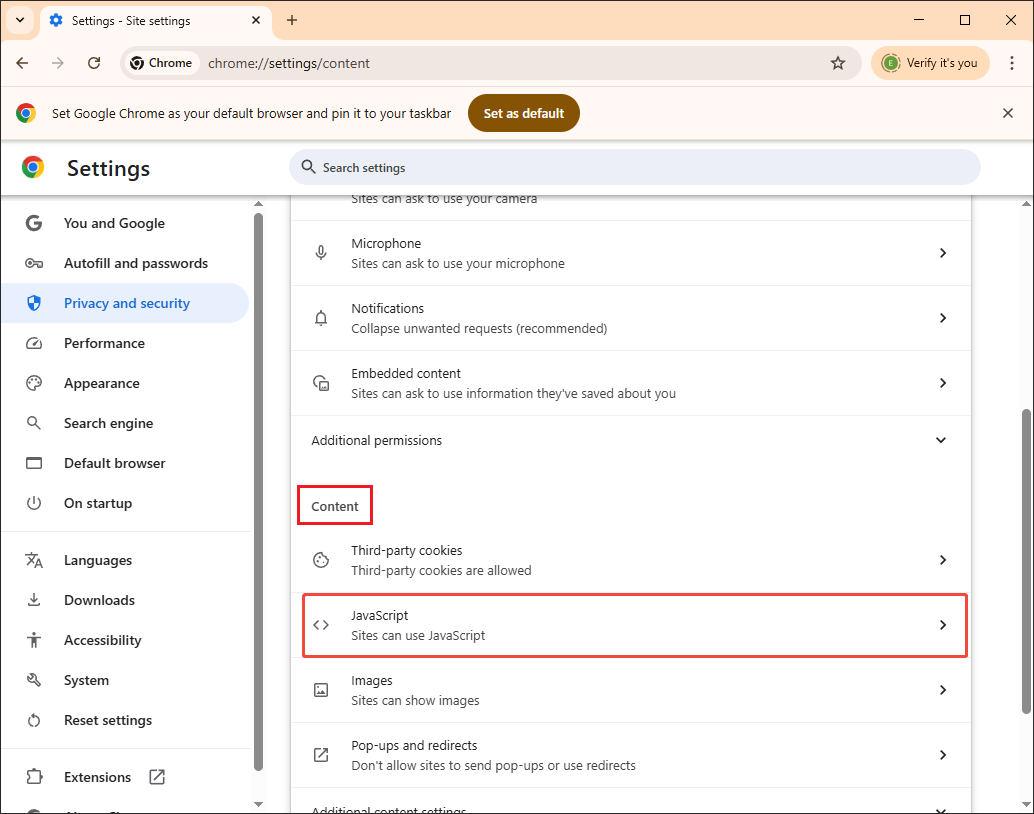Switch to the Privacy and security section

(x=127, y=302)
